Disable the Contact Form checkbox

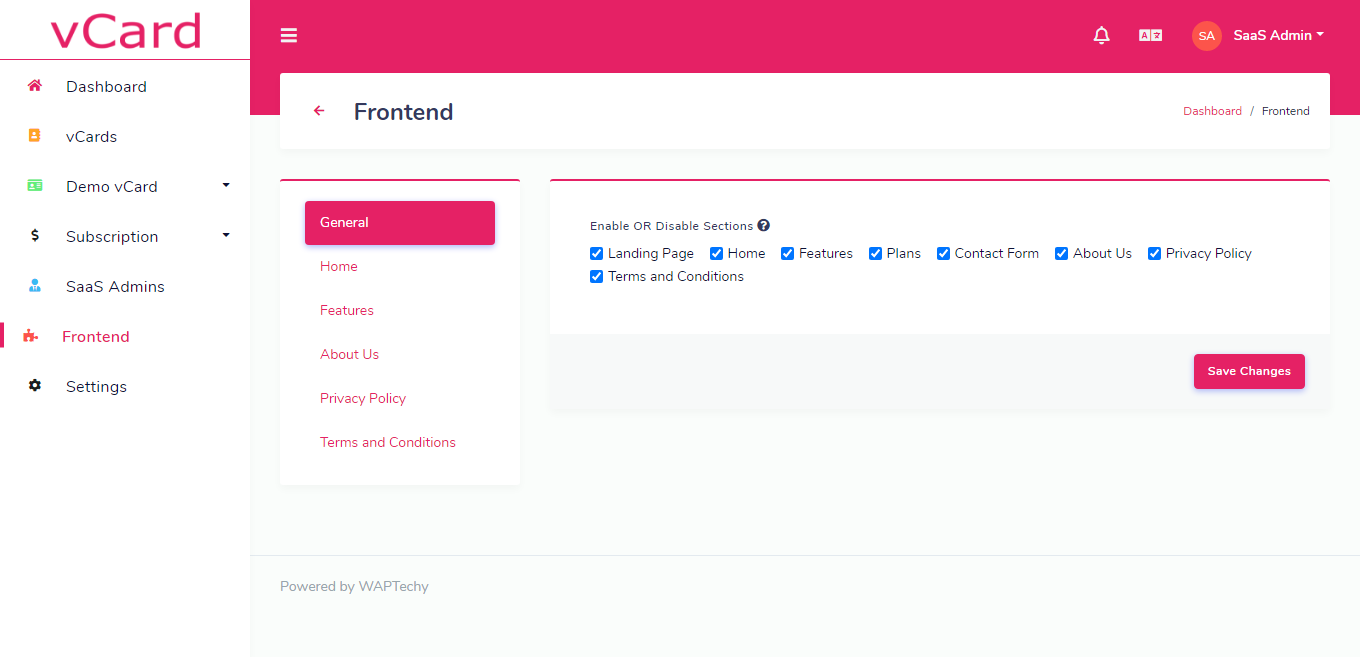pos(943,254)
